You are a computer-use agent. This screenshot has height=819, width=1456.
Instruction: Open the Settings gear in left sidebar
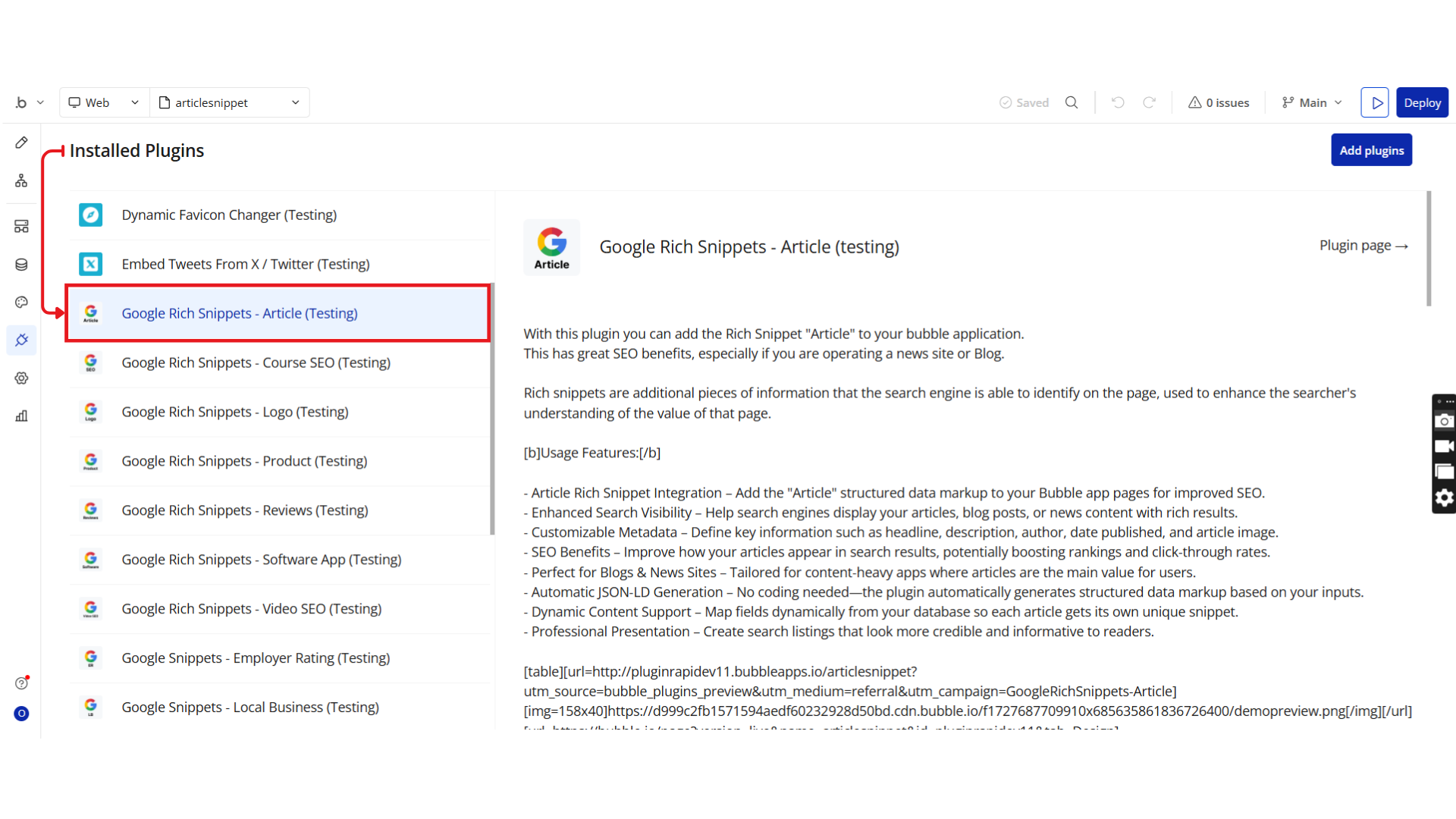pyautogui.click(x=21, y=378)
